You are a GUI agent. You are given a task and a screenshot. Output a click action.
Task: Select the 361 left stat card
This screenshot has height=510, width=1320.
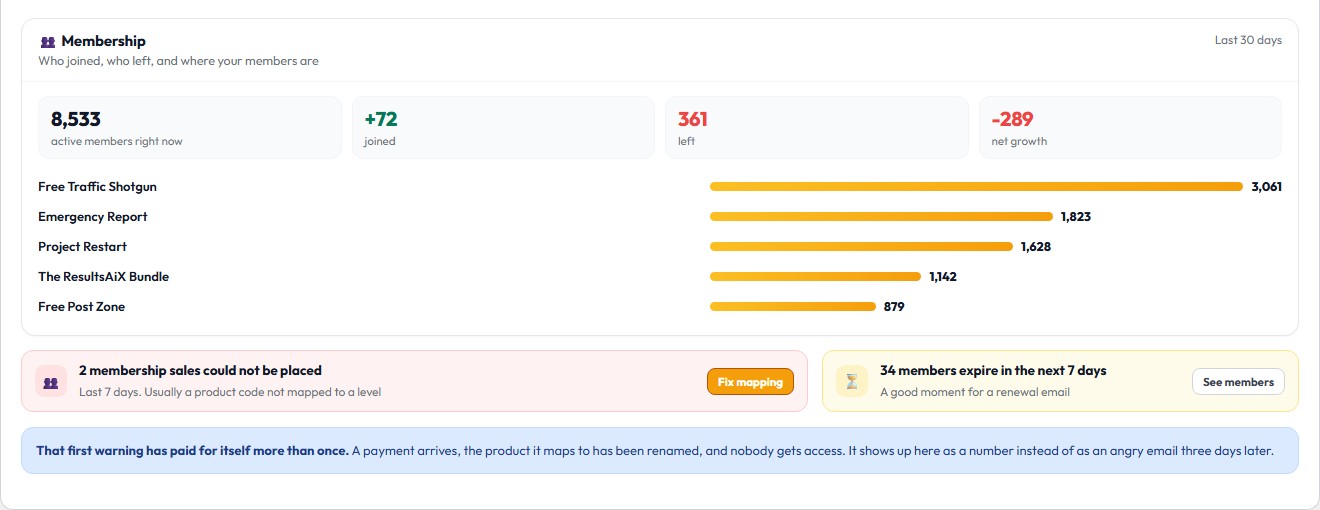coord(817,128)
